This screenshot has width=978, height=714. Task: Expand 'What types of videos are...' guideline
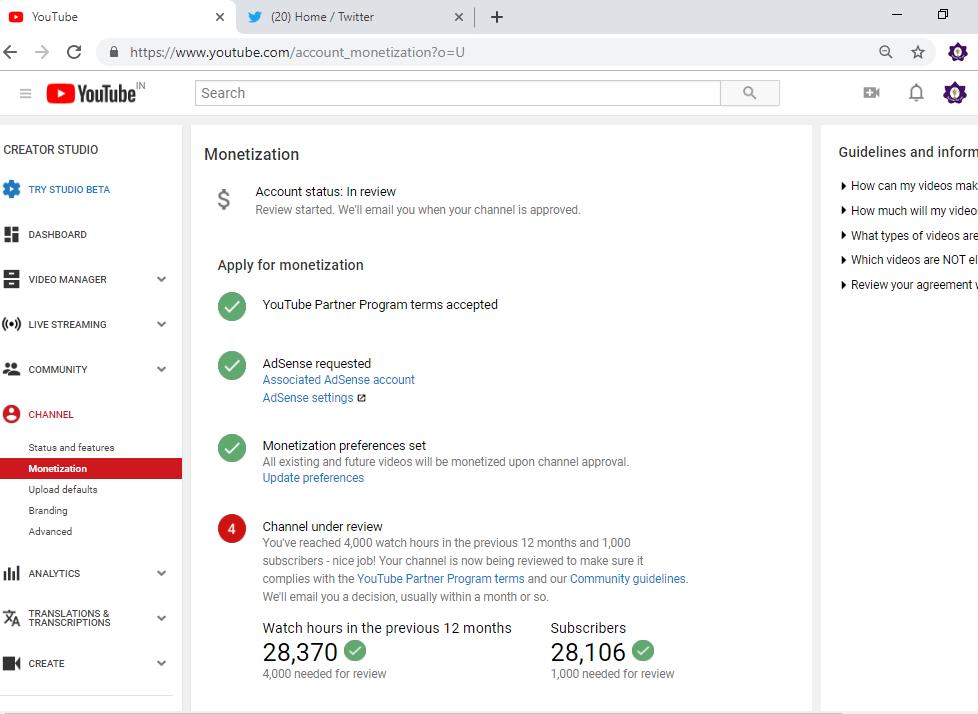pos(908,236)
